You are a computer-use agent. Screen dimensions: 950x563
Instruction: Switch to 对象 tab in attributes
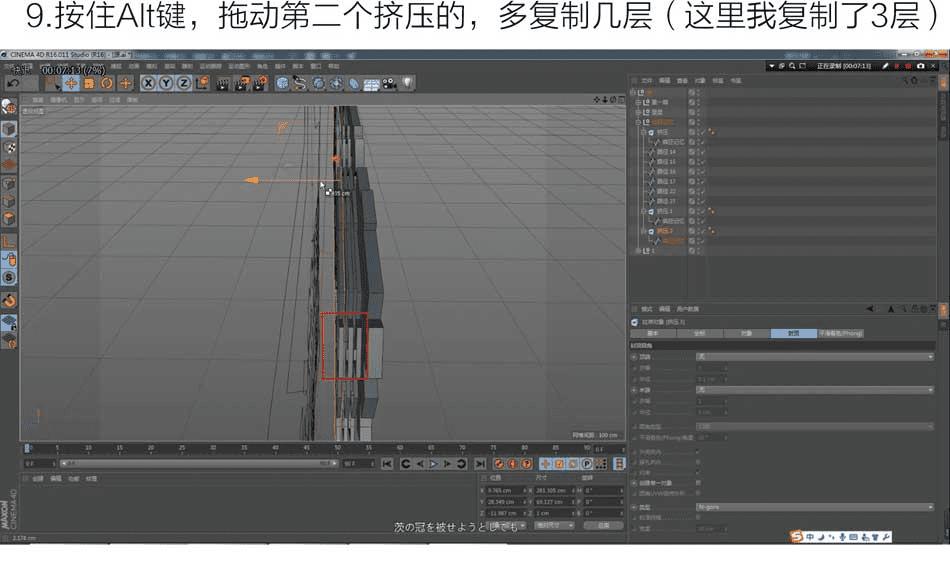746,333
